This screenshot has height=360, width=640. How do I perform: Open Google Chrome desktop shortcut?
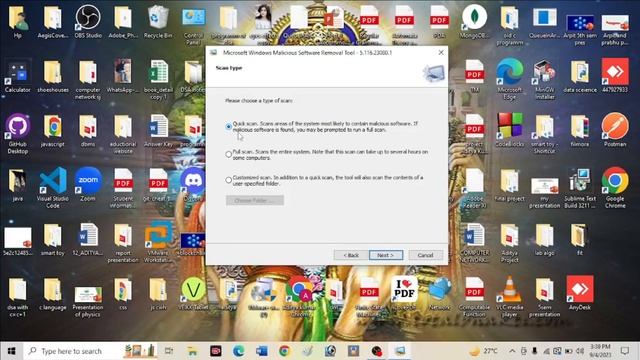click(615, 187)
